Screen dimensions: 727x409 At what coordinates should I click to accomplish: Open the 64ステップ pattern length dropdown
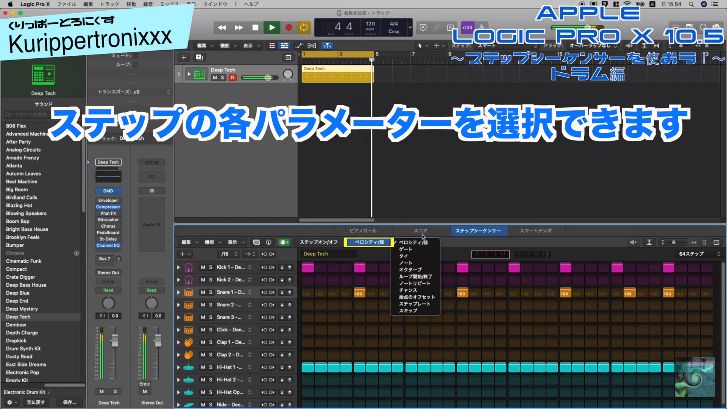[700, 254]
